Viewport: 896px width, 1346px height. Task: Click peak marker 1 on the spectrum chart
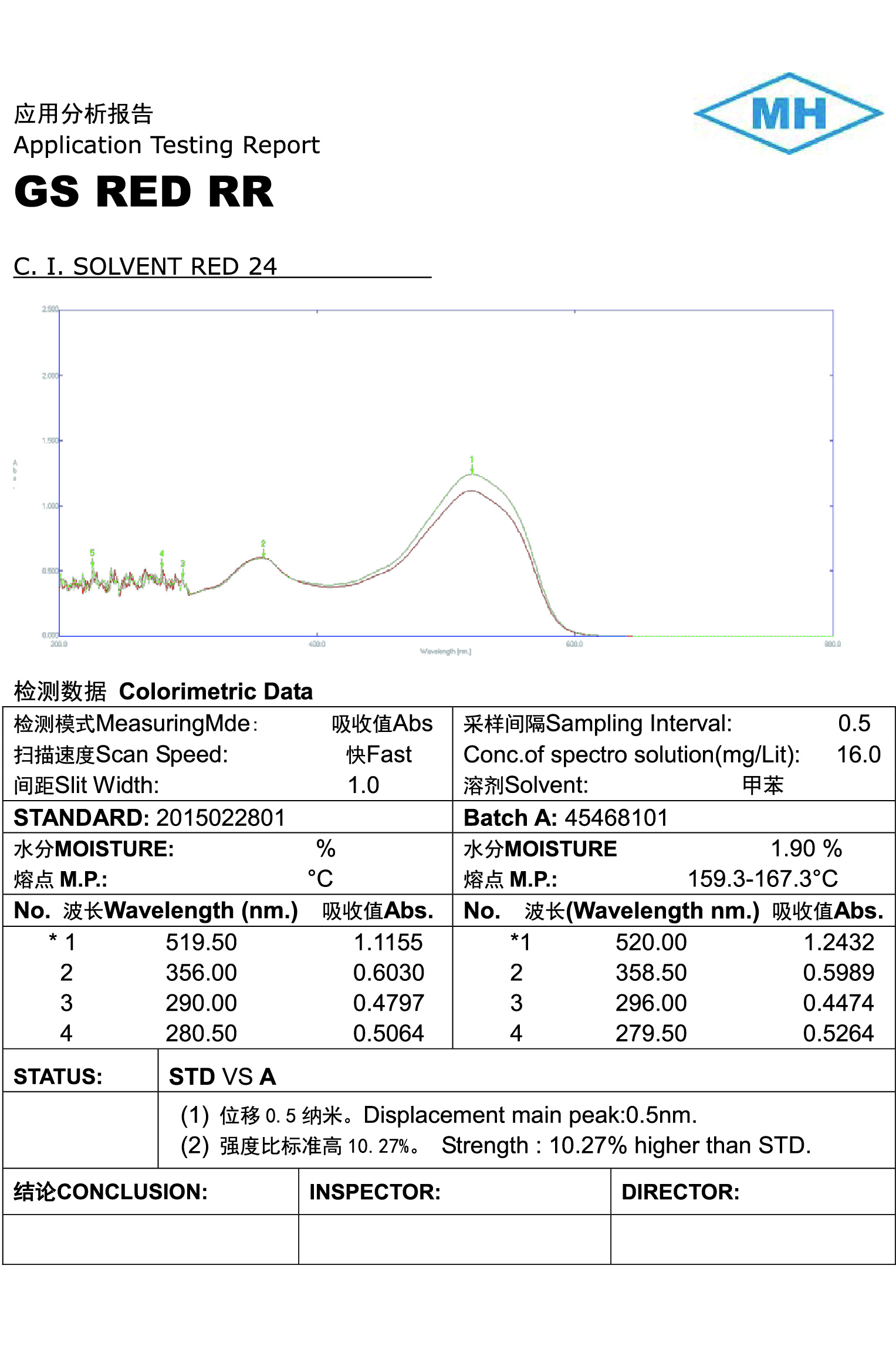(471, 460)
